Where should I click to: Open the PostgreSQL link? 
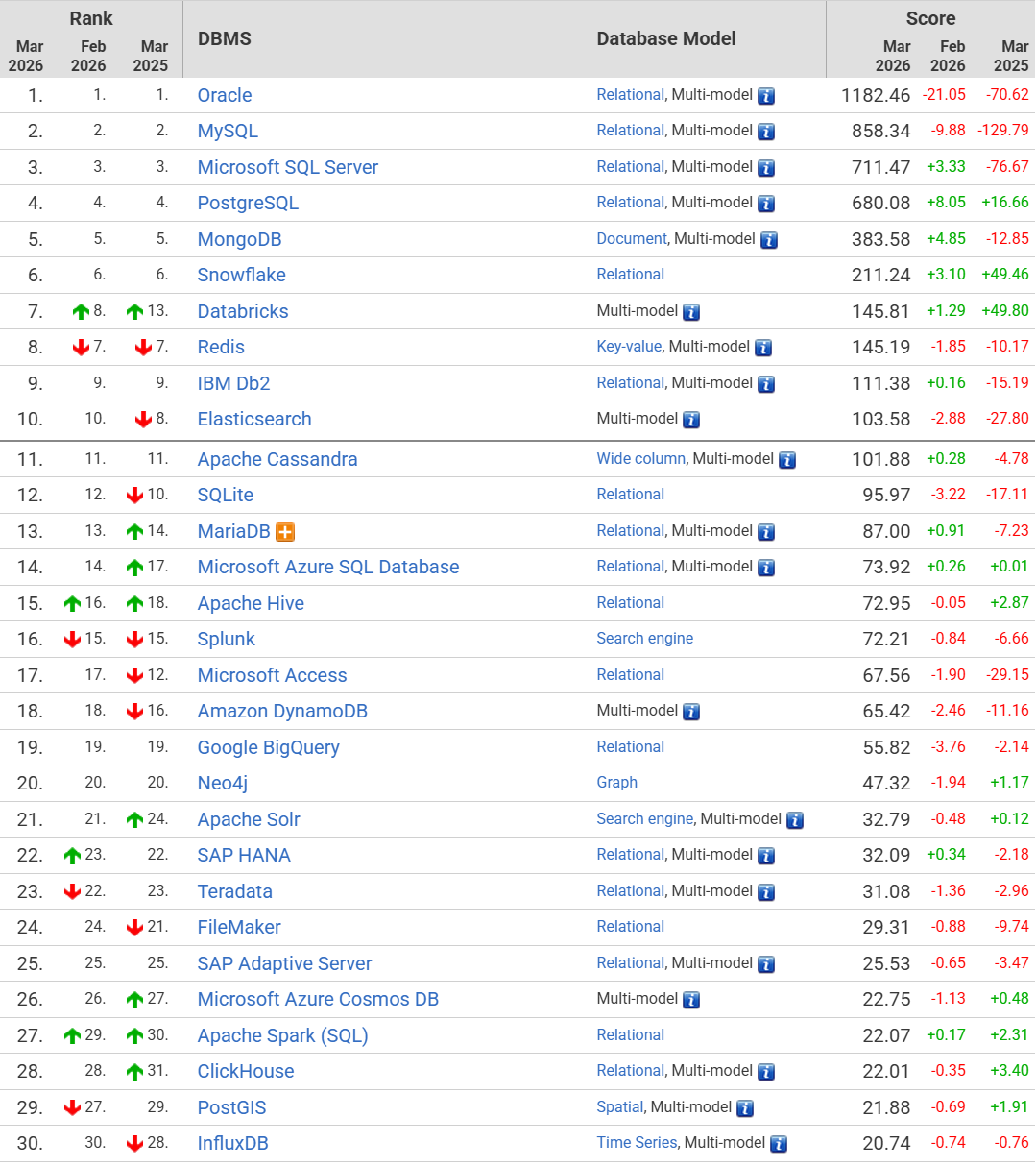coord(248,204)
